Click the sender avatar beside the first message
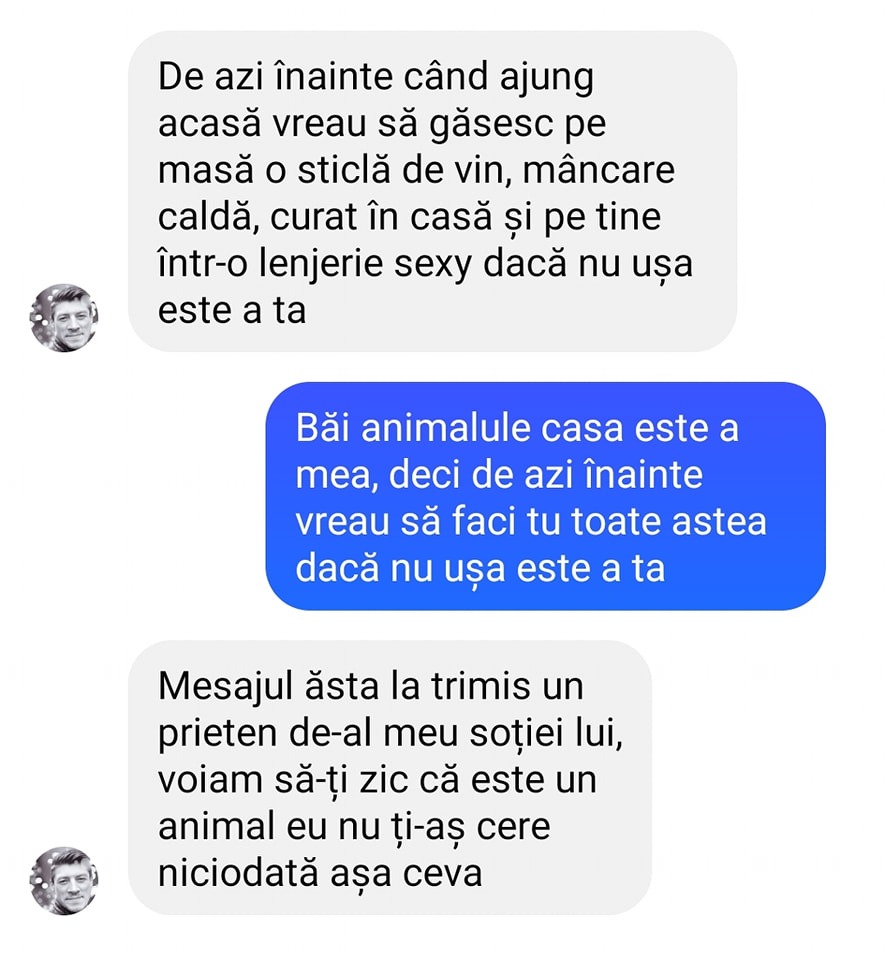 [64, 318]
